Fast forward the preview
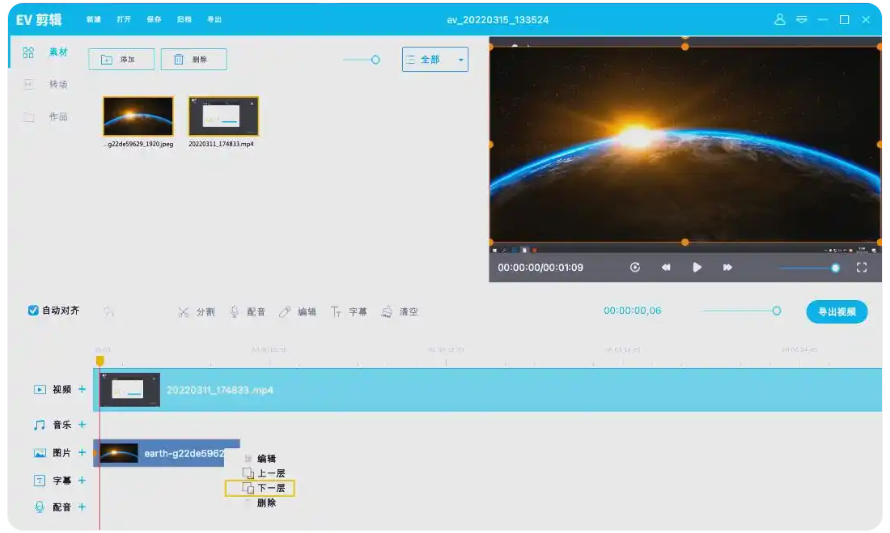 pos(728,268)
